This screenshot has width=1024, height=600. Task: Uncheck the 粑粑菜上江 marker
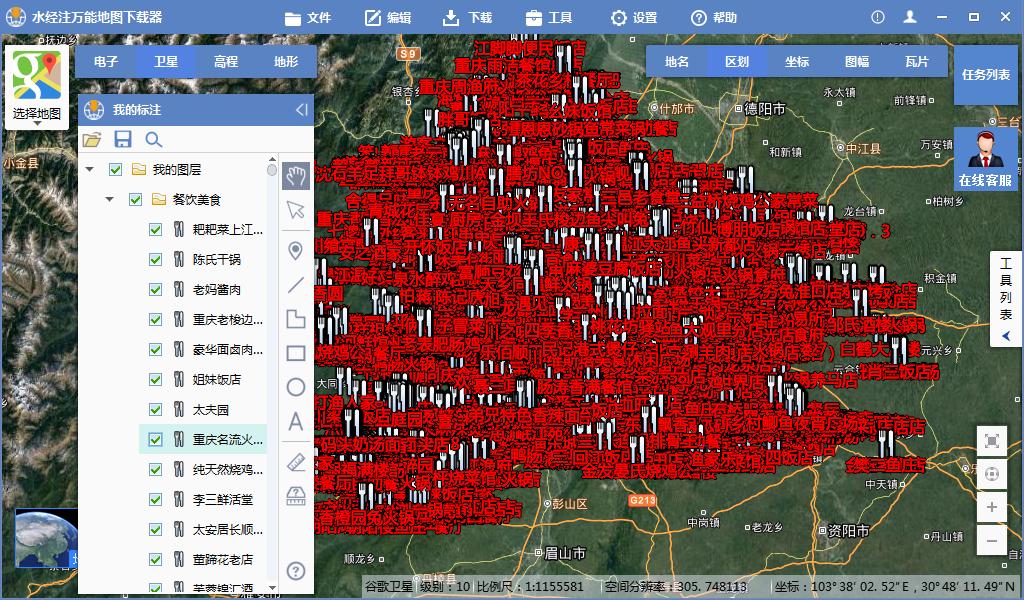tap(155, 230)
